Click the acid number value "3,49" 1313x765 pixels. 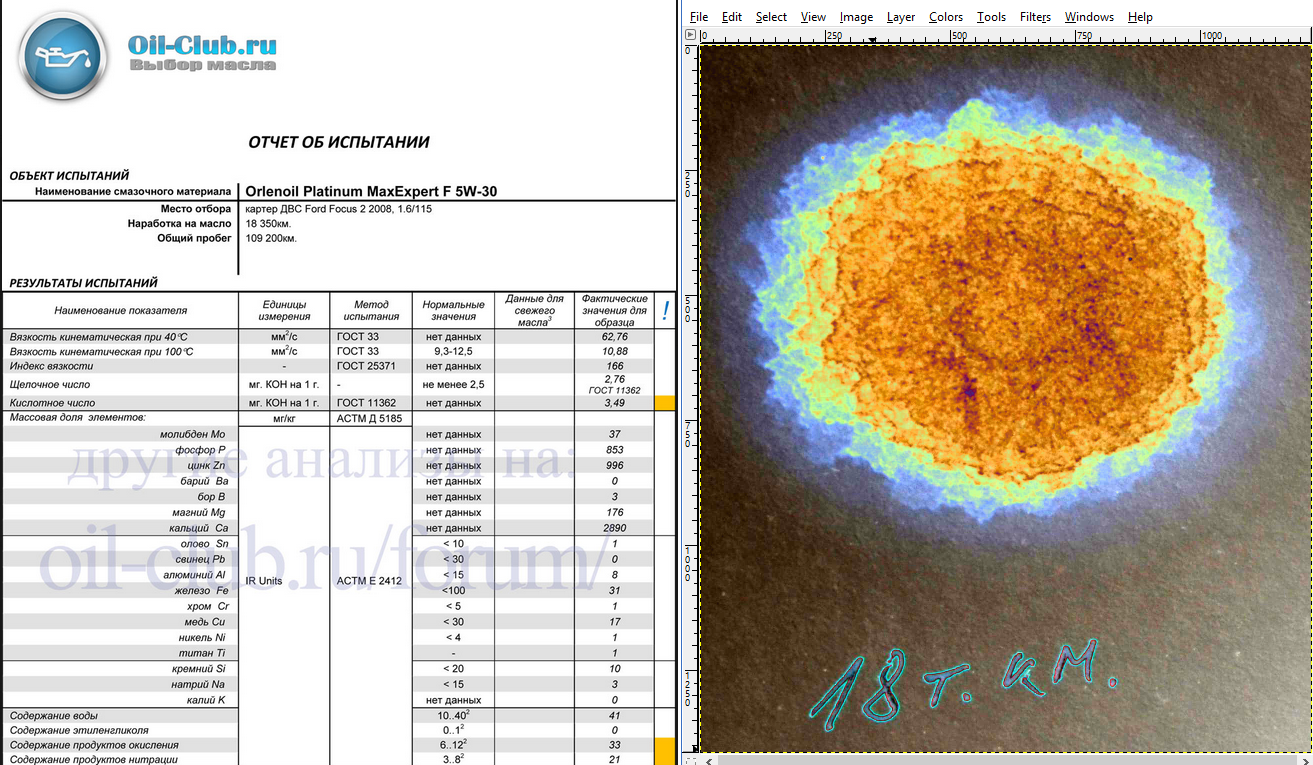615,403
